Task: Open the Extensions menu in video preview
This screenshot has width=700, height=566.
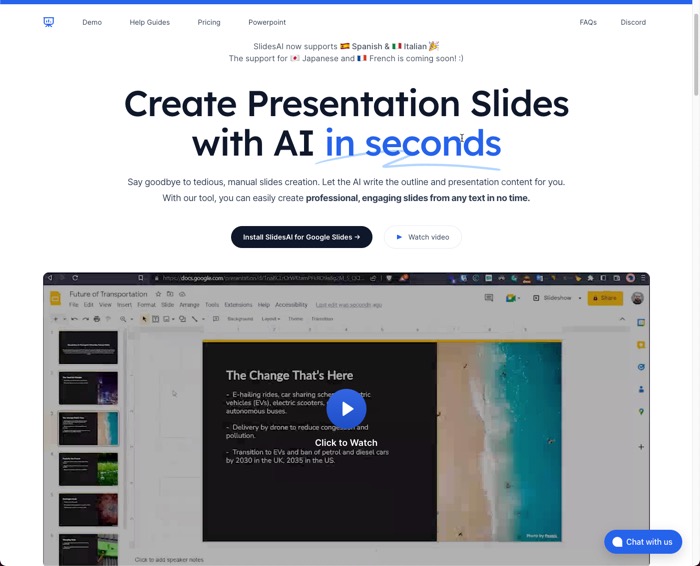Action: (238, 305)
